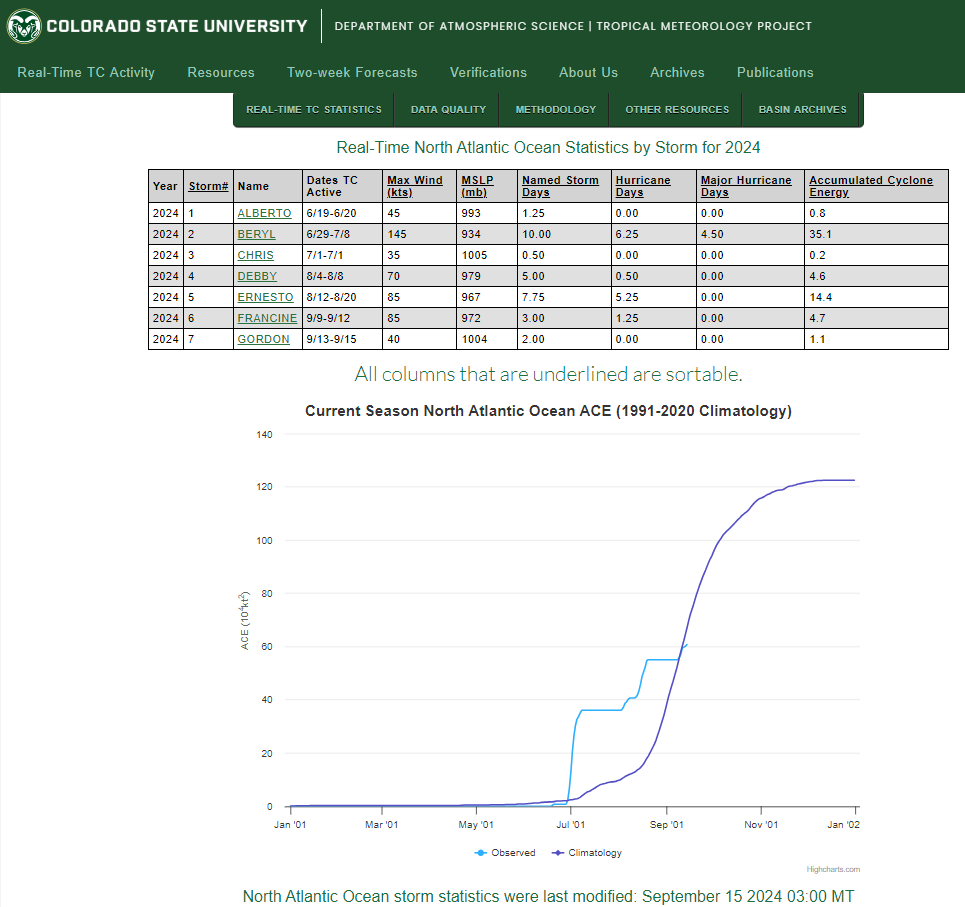Sort the table by Storm#
The image size is (965, 907).
point(209,186)
